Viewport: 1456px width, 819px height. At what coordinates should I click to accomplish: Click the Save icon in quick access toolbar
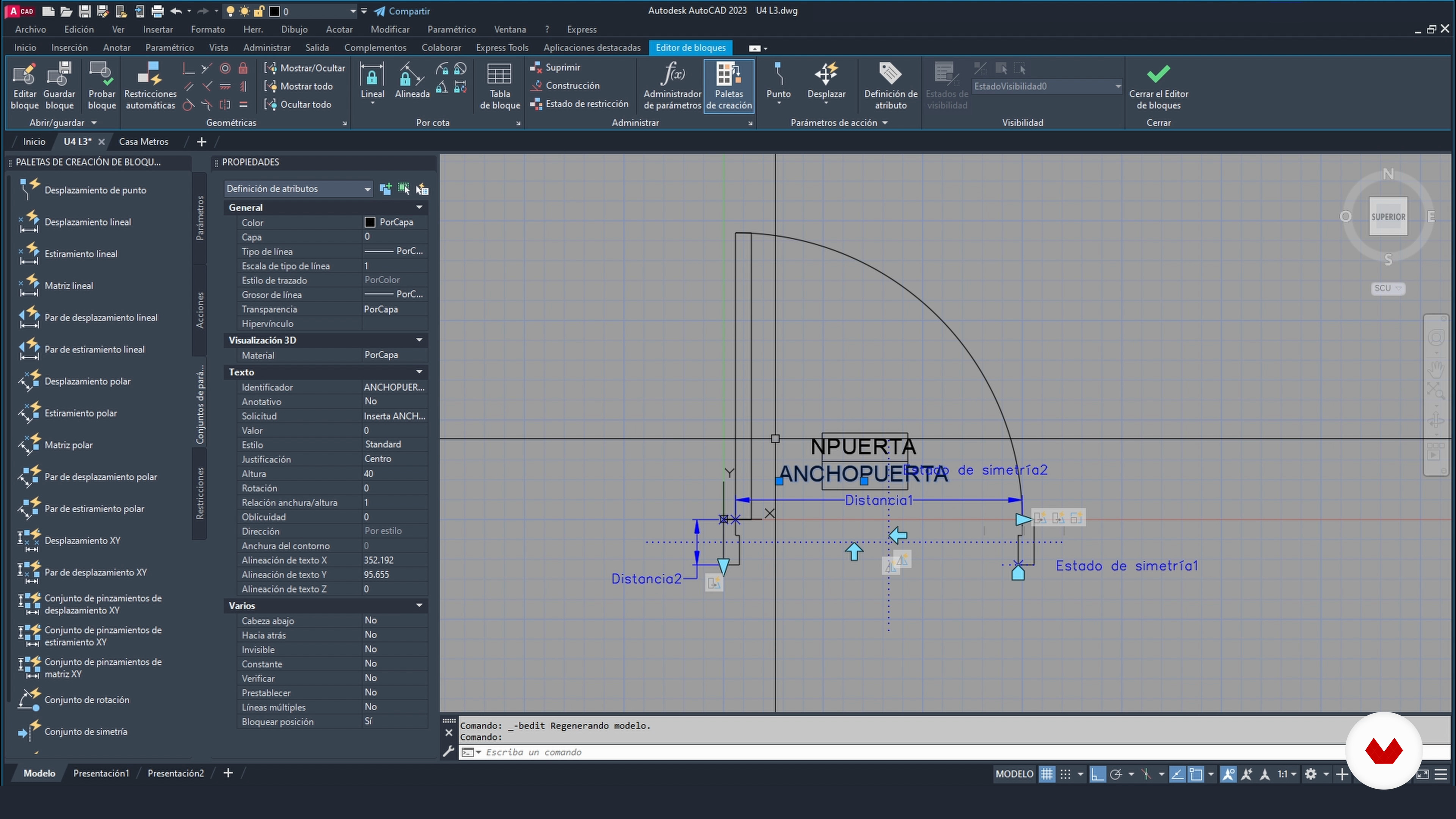(x=84, y=11)
